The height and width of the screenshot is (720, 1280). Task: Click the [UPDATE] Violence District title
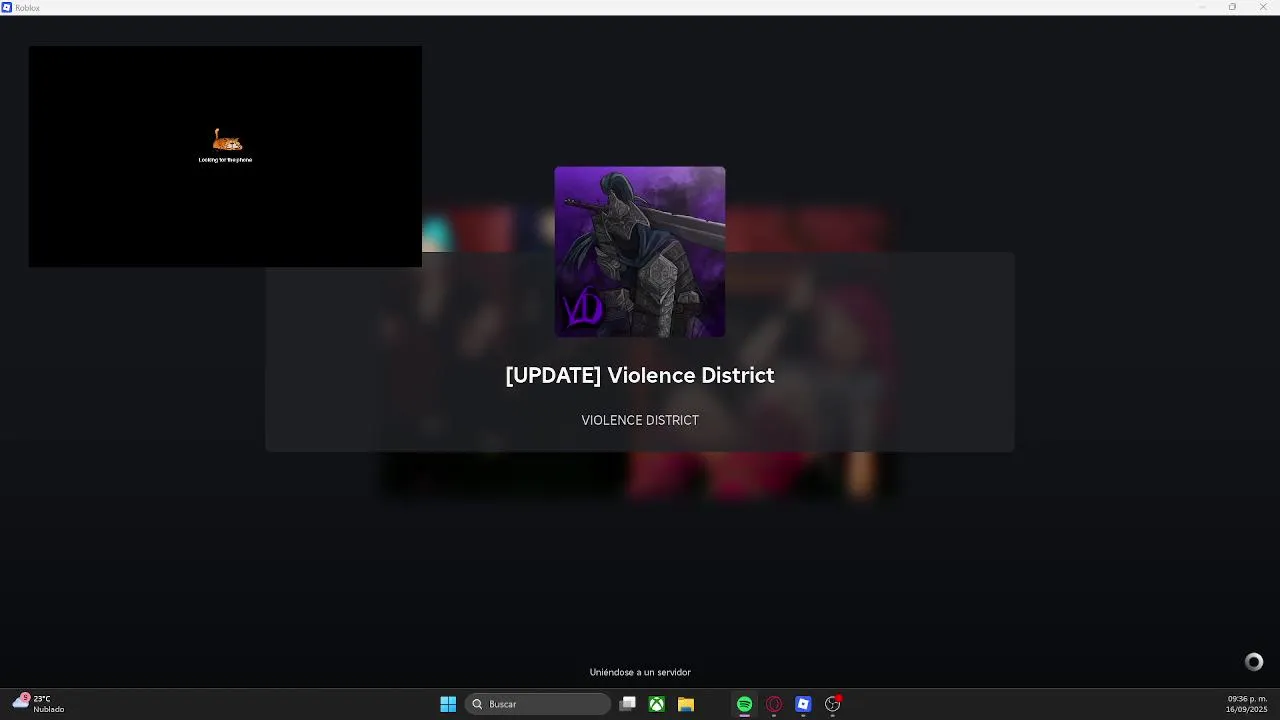pyautogui.click(x=640, y=375)
